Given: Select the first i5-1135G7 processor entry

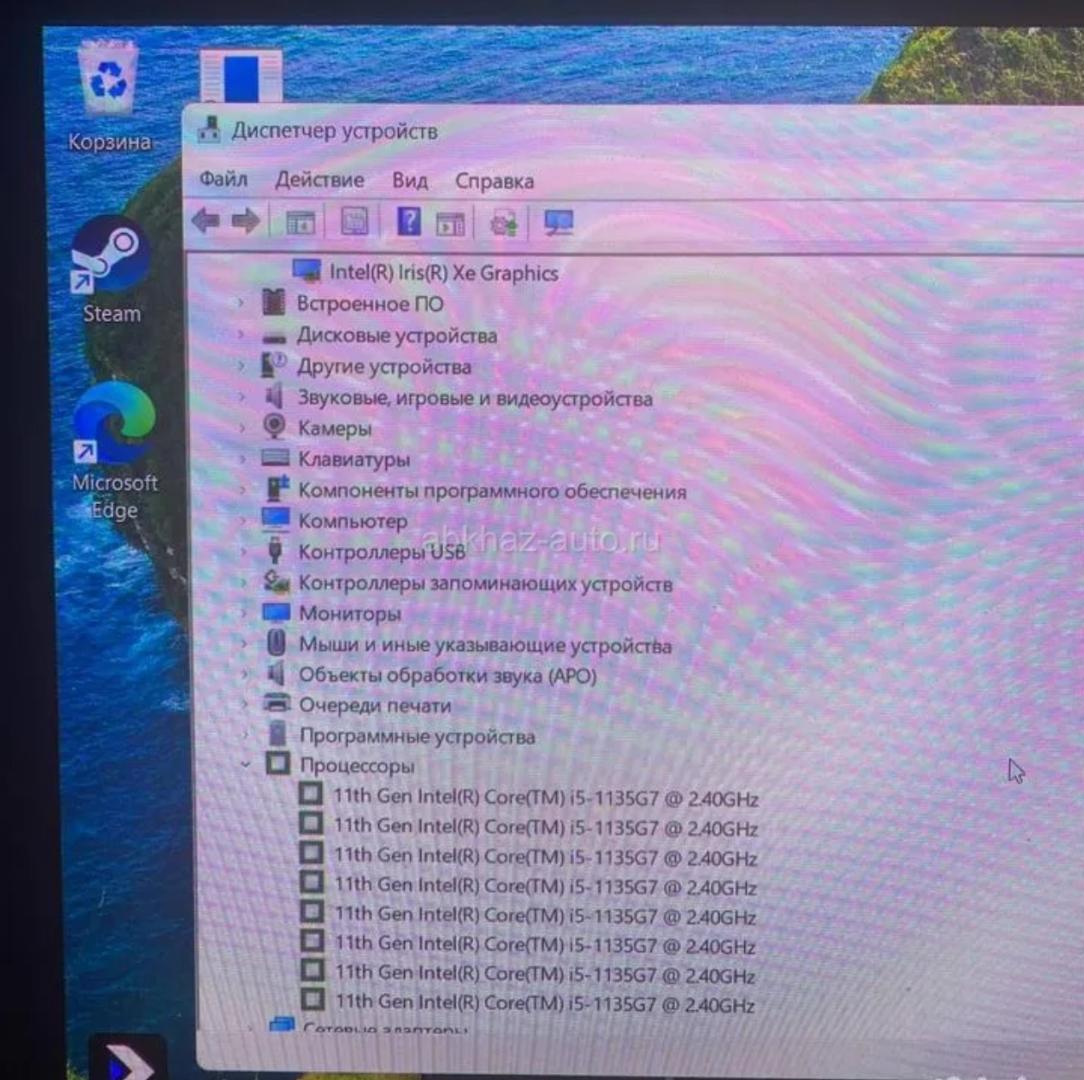Looking at the screenshot, I should coord(545,798).
